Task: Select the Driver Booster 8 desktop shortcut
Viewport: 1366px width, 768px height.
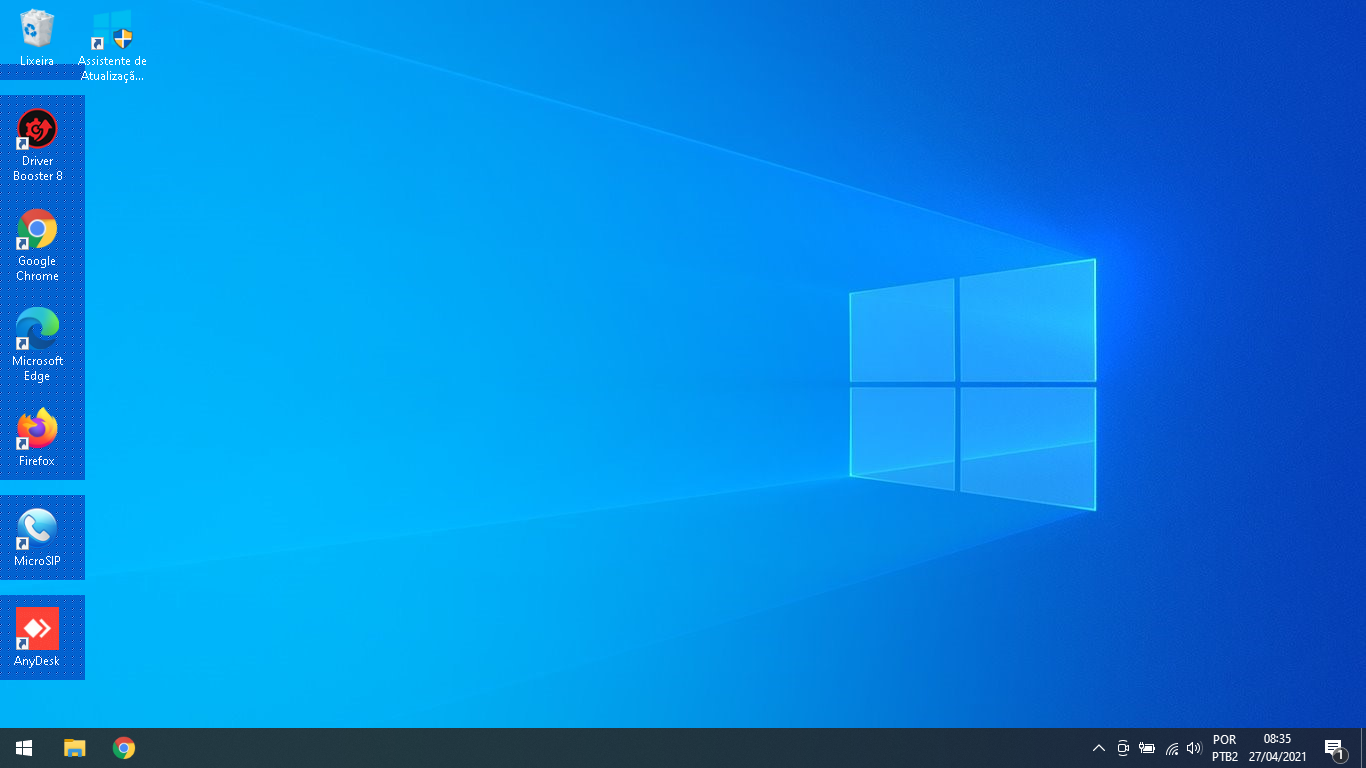Action: point(37,145)
